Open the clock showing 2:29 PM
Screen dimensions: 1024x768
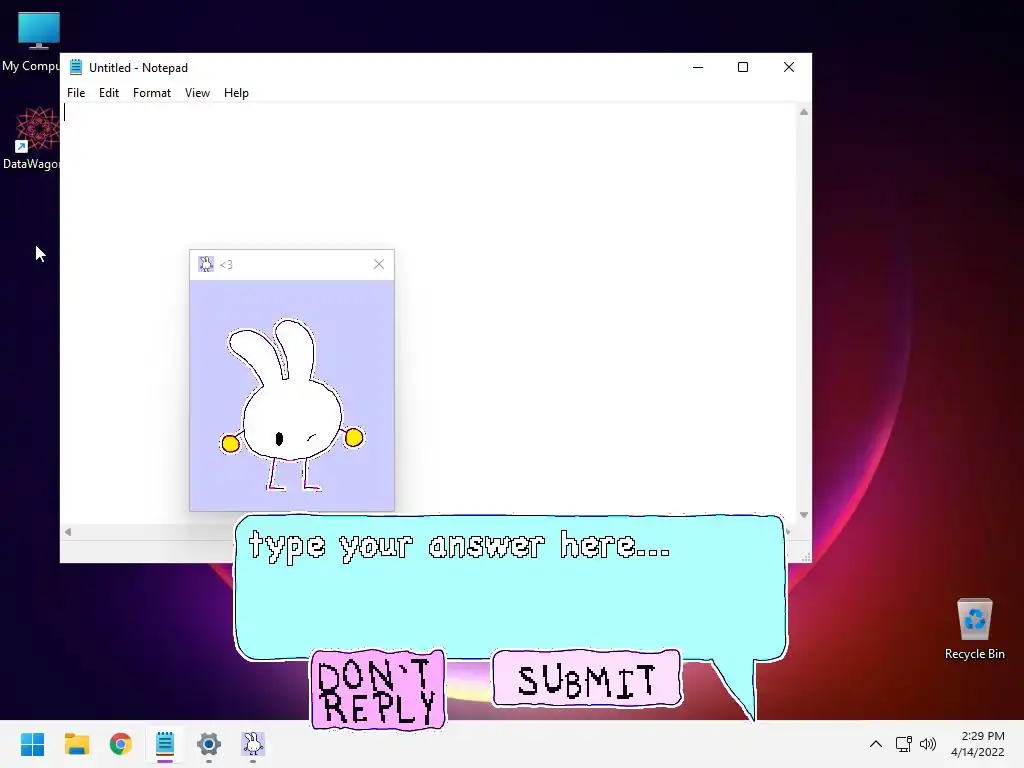(978, 744)
